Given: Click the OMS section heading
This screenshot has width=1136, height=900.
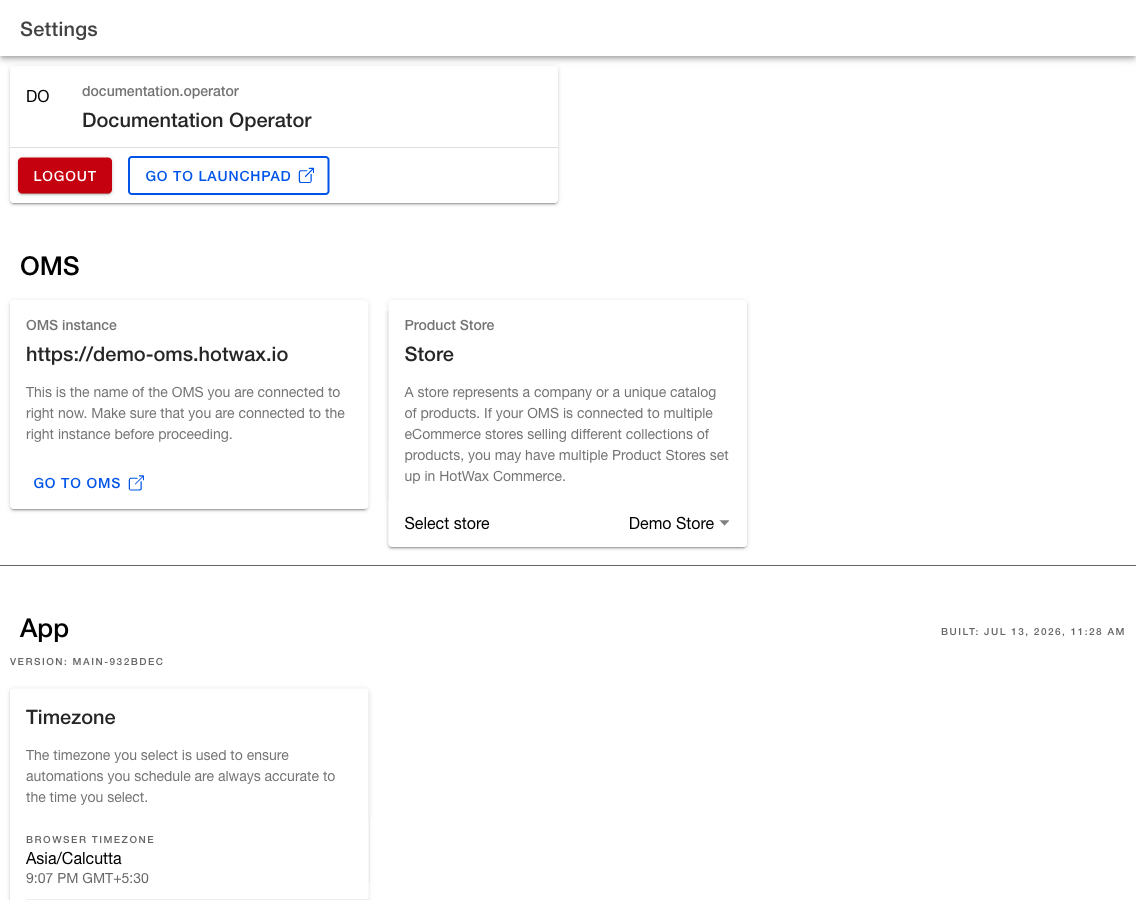Looking at the screenshot, I should click(49, 266).
